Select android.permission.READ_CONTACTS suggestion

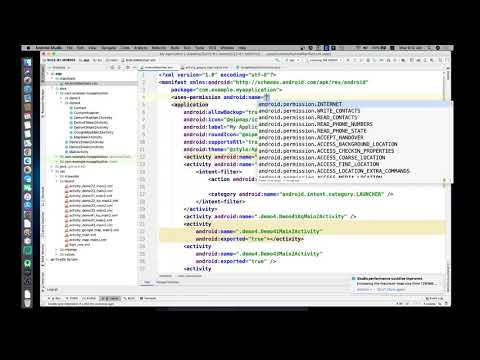coord(354,117)
